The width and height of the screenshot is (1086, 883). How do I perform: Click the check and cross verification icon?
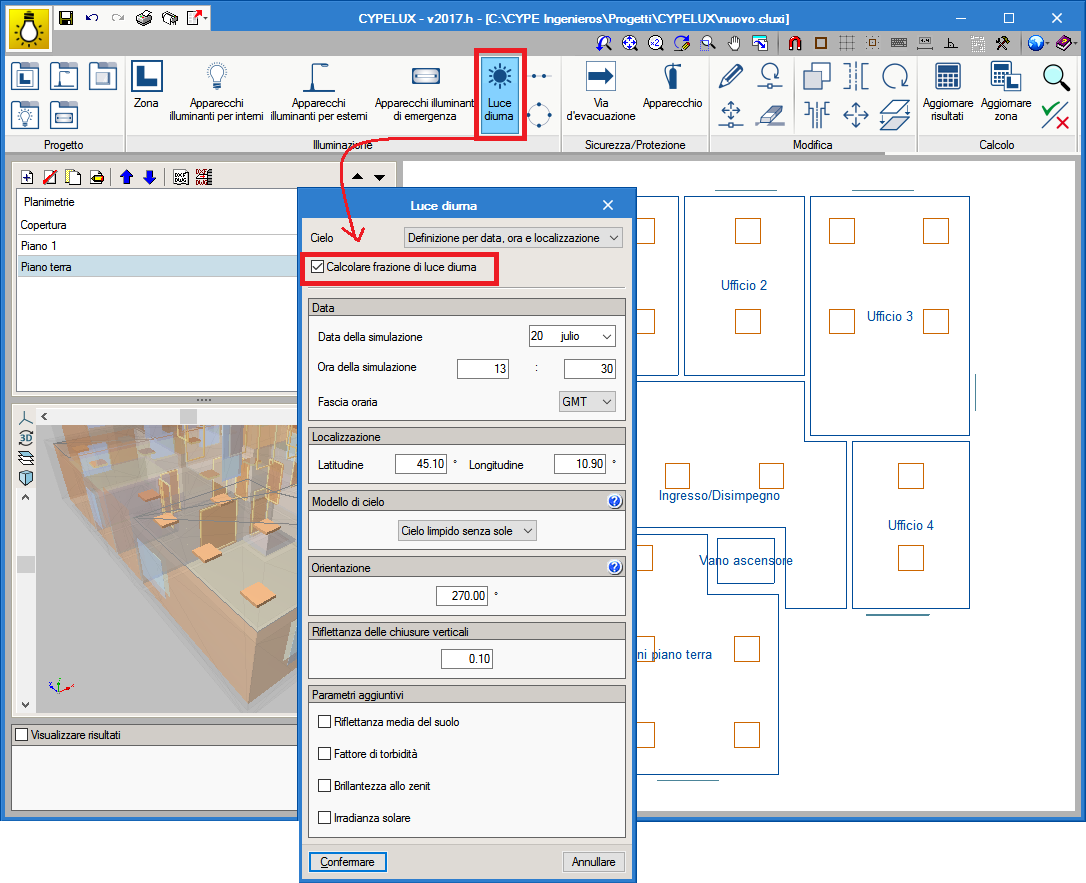1056,115
